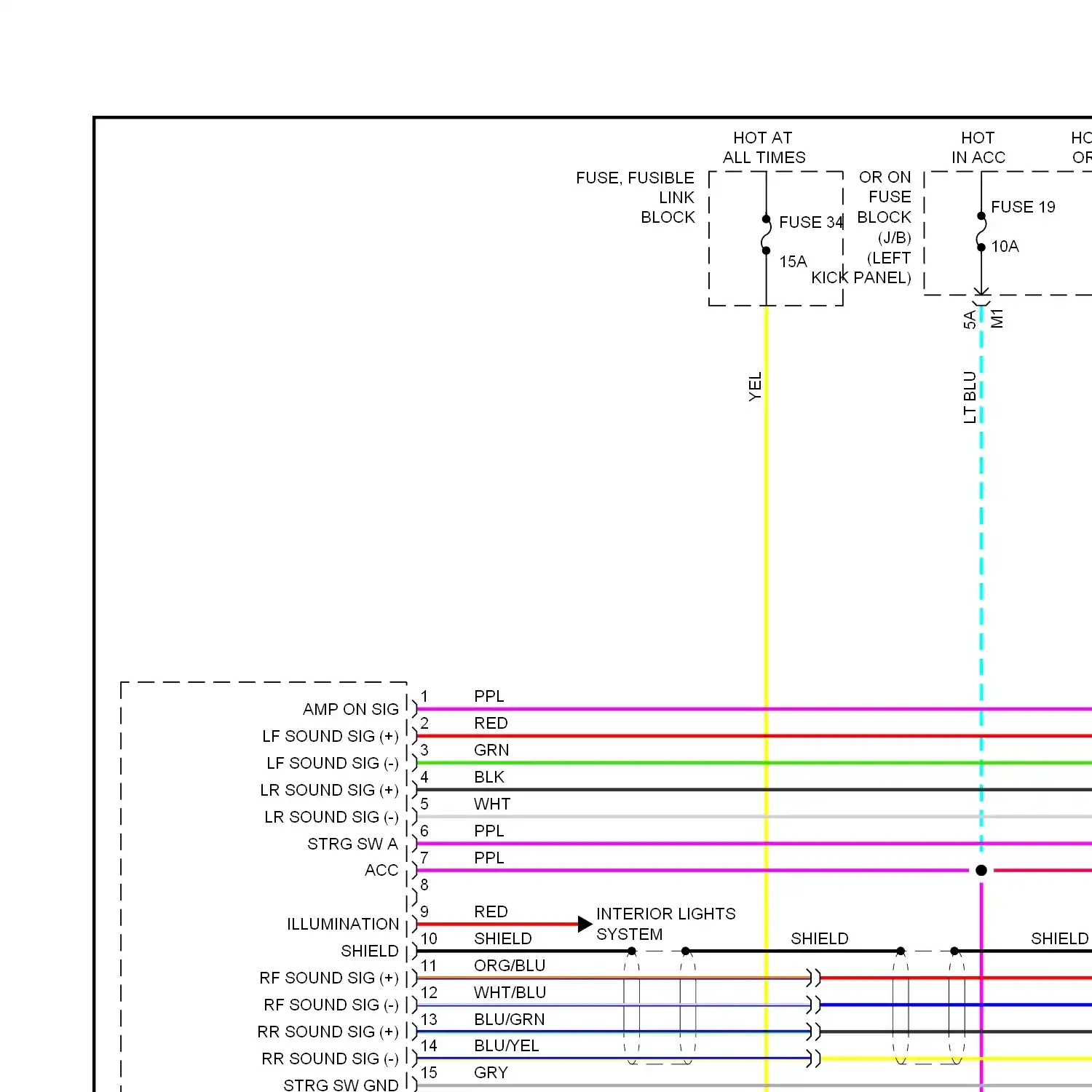
Task: Select the 'ORG/BLU' wire color label
Action: pyautogui.click(x=510, y=965)
